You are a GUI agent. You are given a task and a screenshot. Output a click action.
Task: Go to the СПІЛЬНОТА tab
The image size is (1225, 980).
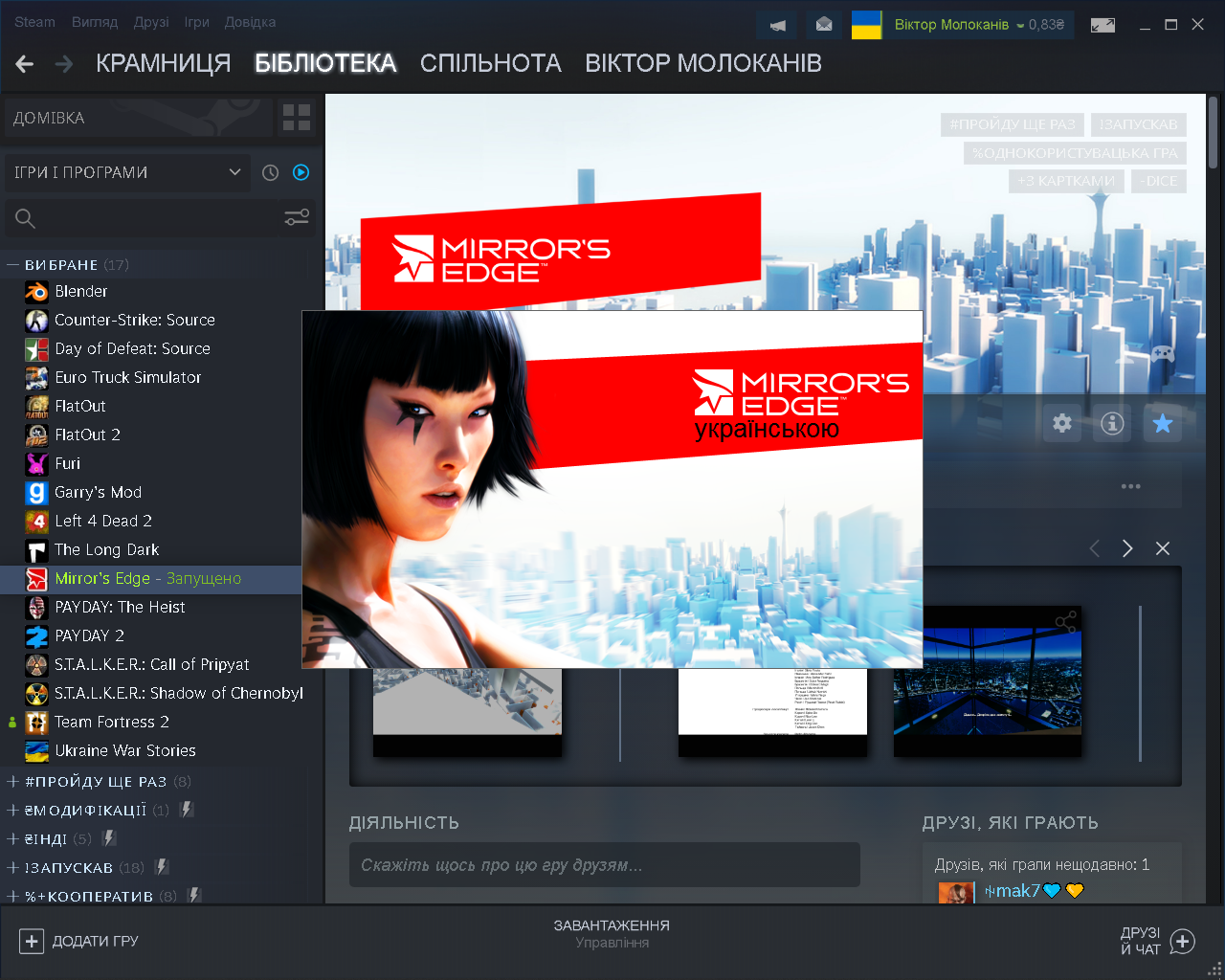[491, 63]
